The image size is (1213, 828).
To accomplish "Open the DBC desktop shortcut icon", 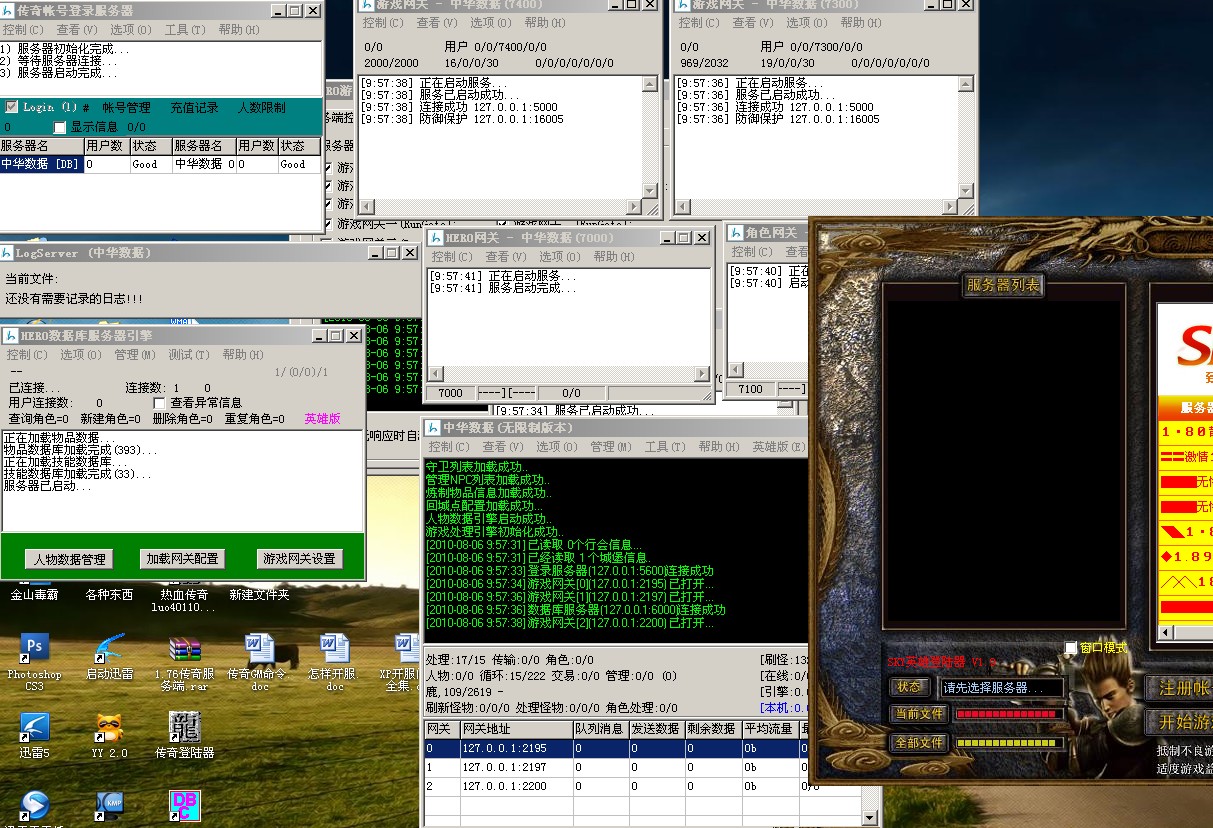I will 184,805.
